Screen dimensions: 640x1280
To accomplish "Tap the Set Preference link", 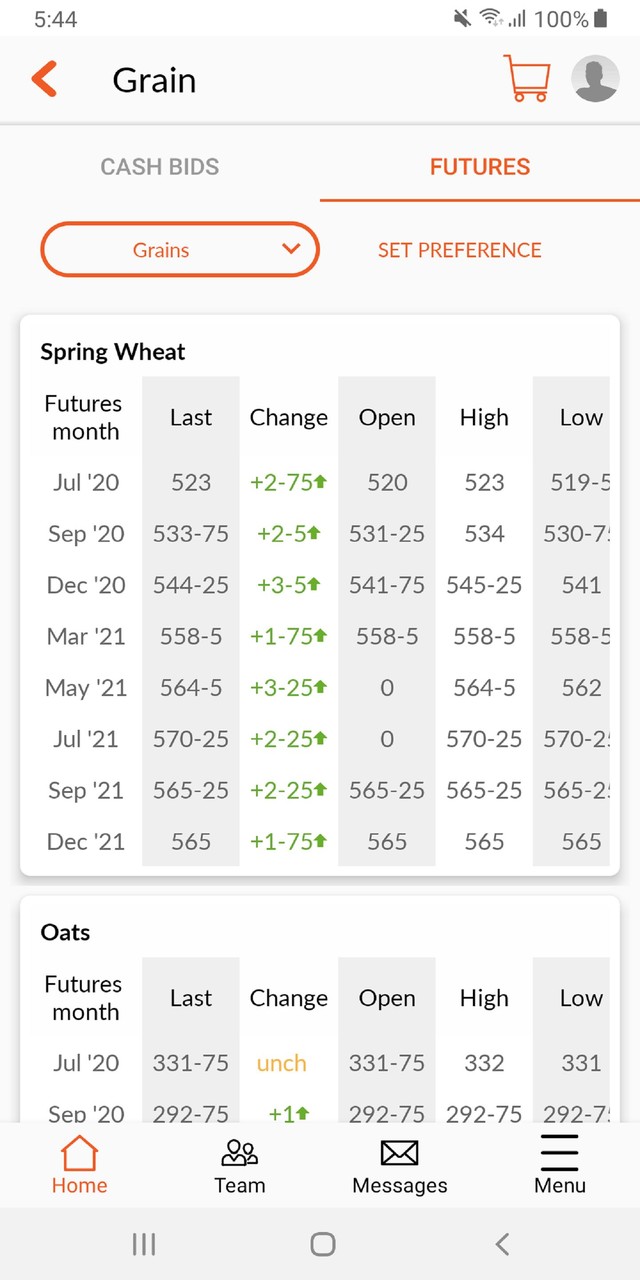I will (459, 250).
